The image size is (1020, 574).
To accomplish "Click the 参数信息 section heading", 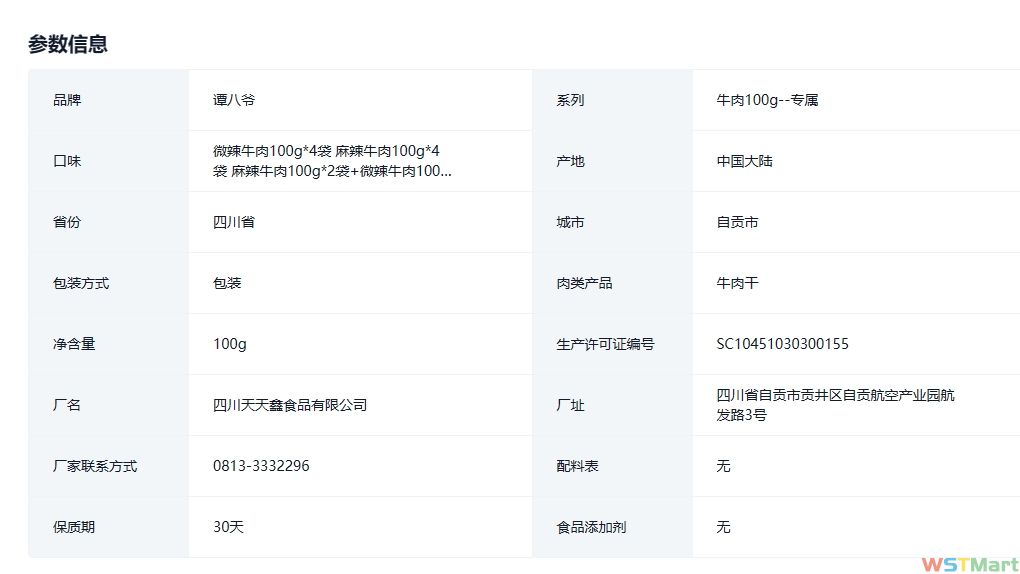I will [68, 44].
